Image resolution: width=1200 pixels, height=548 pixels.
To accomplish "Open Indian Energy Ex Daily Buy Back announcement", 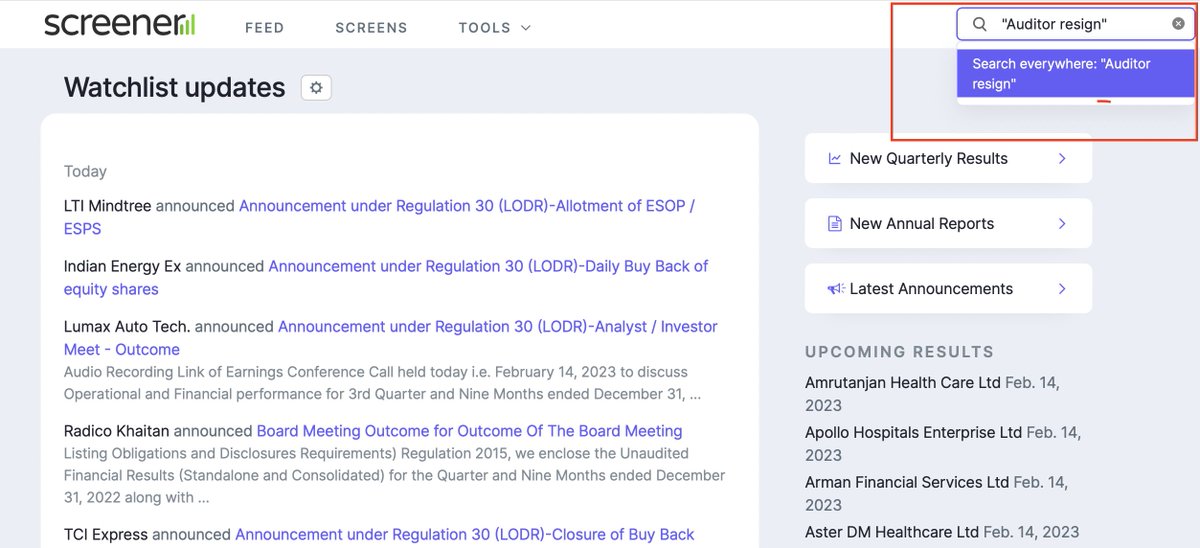I will click(386, 277).
